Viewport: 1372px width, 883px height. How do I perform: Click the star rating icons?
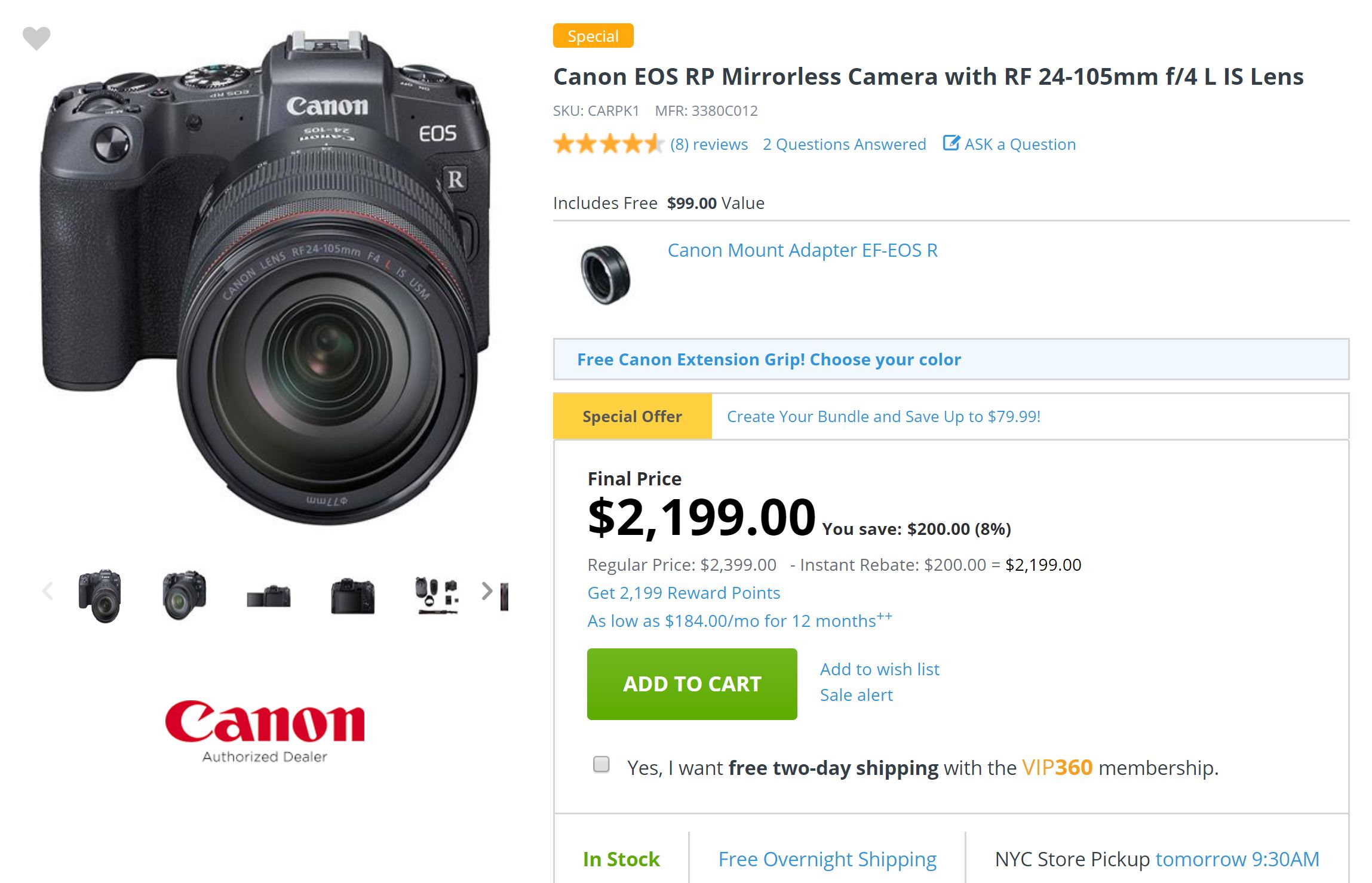608,144
